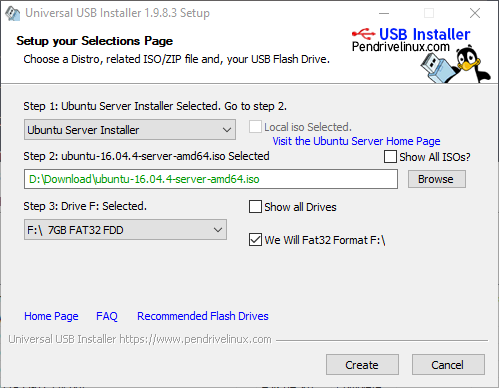Click the USB Installer Pendrivelinux penguin logo
499x388 pixels.
point(421,55)
